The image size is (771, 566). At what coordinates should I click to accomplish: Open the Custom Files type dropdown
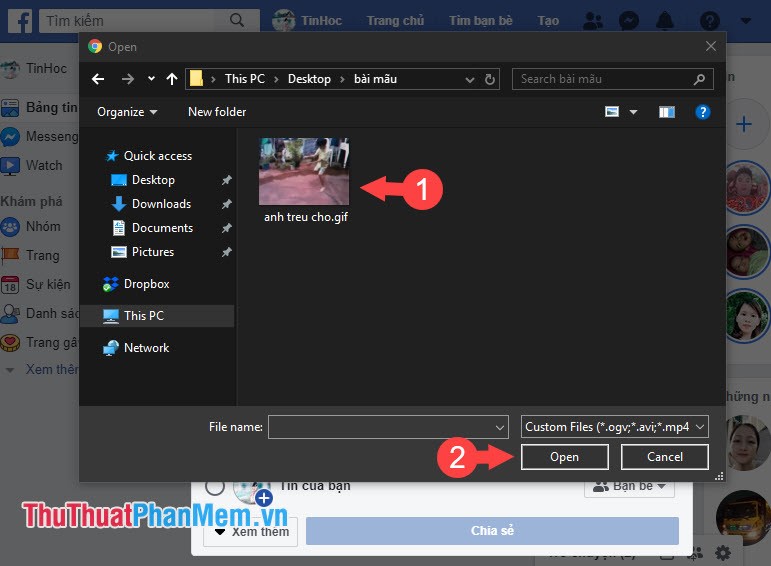pyautogui.click(x=614, y=427)
